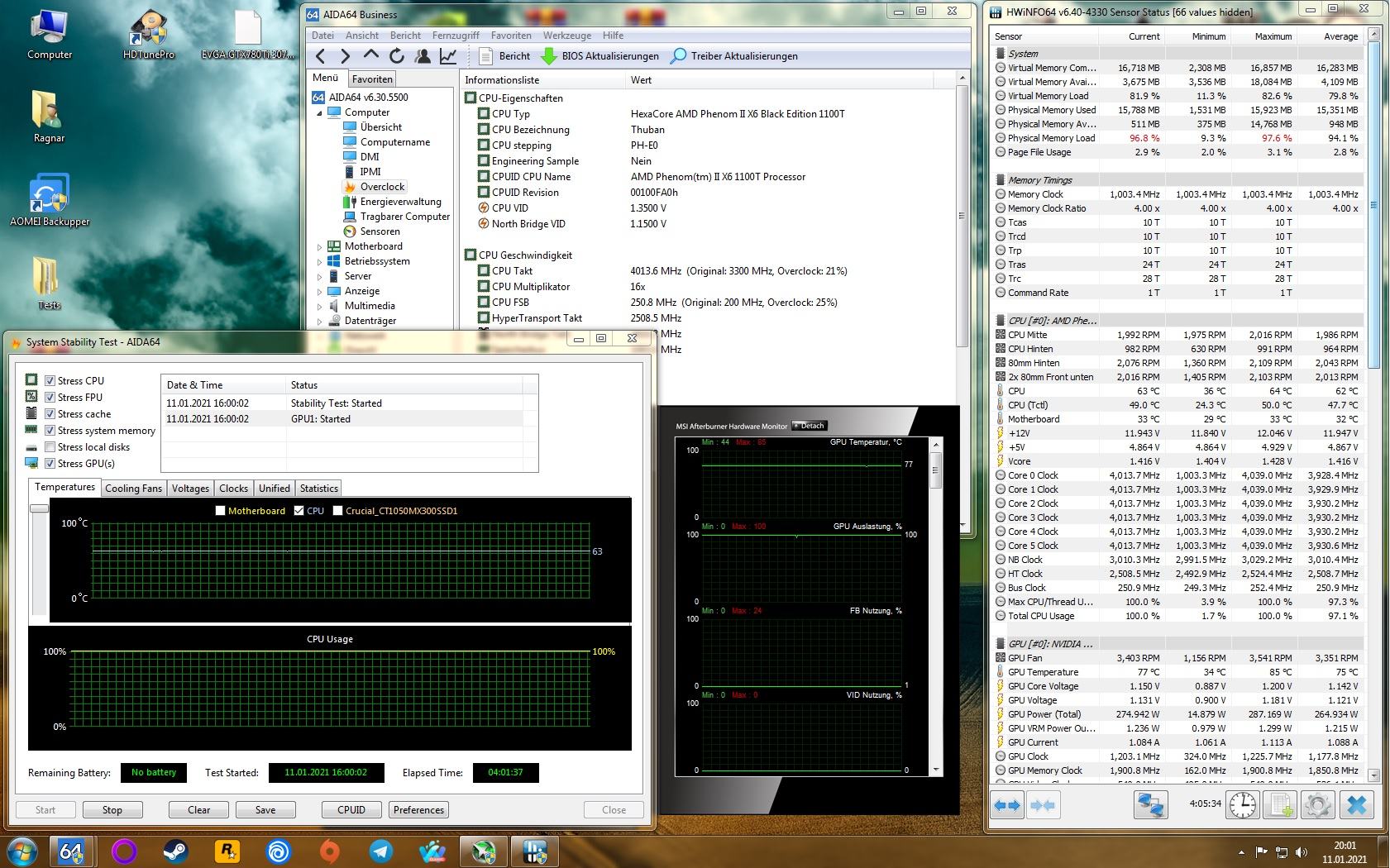Click HWiNFO expand columns arrows button
The width and height of the screenshot is (1390, 868).
click(1007, 804)
